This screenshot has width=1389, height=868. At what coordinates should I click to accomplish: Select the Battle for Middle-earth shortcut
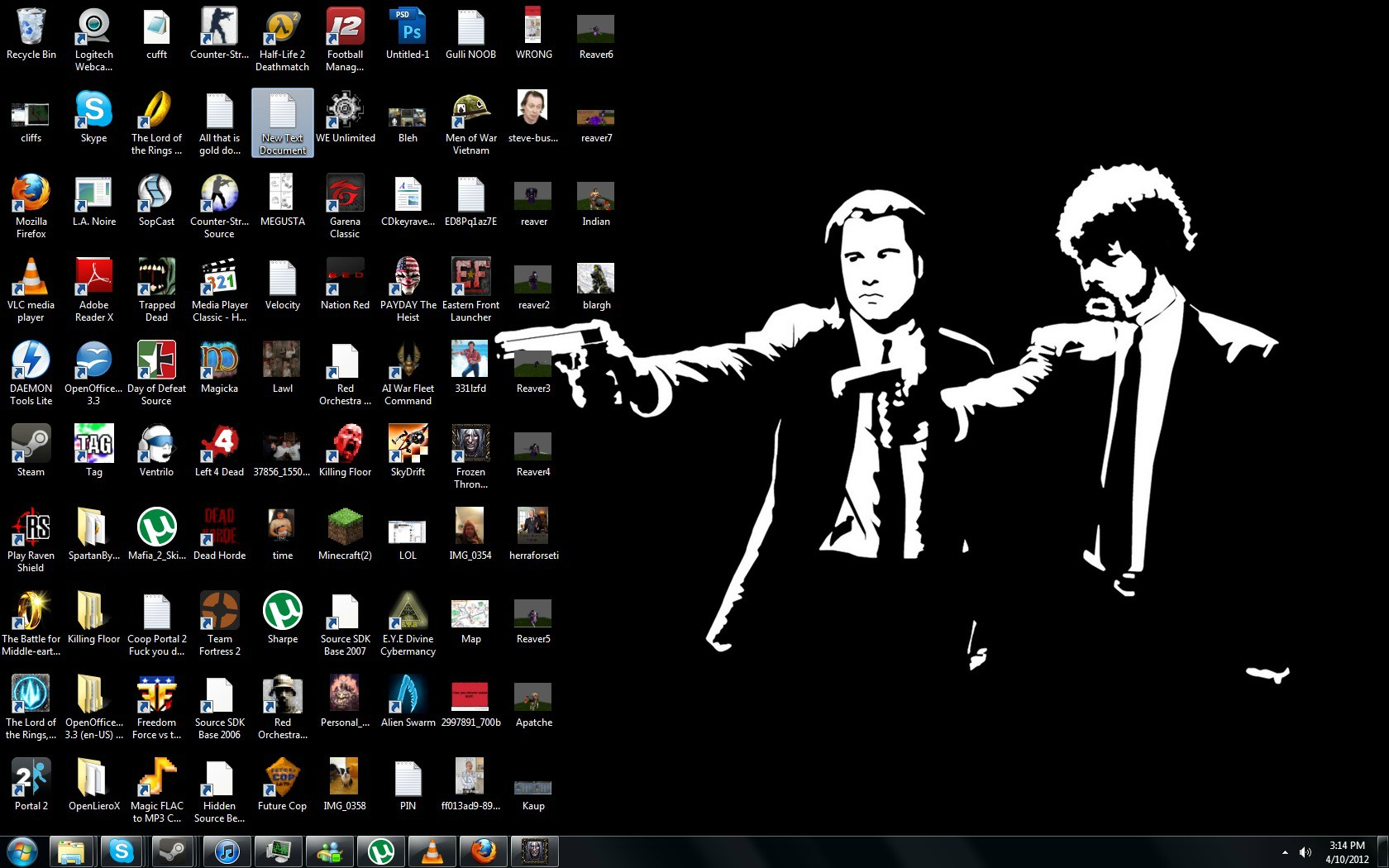point(31,624)
